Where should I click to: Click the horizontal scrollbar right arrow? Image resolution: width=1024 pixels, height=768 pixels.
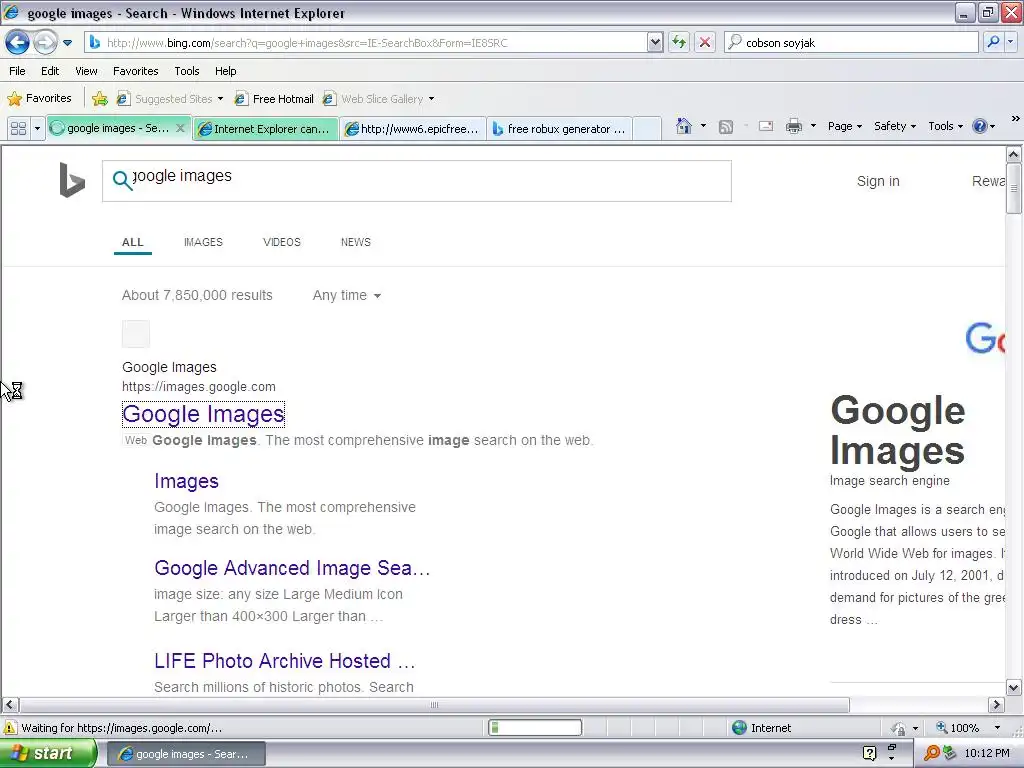coord(996,705)
